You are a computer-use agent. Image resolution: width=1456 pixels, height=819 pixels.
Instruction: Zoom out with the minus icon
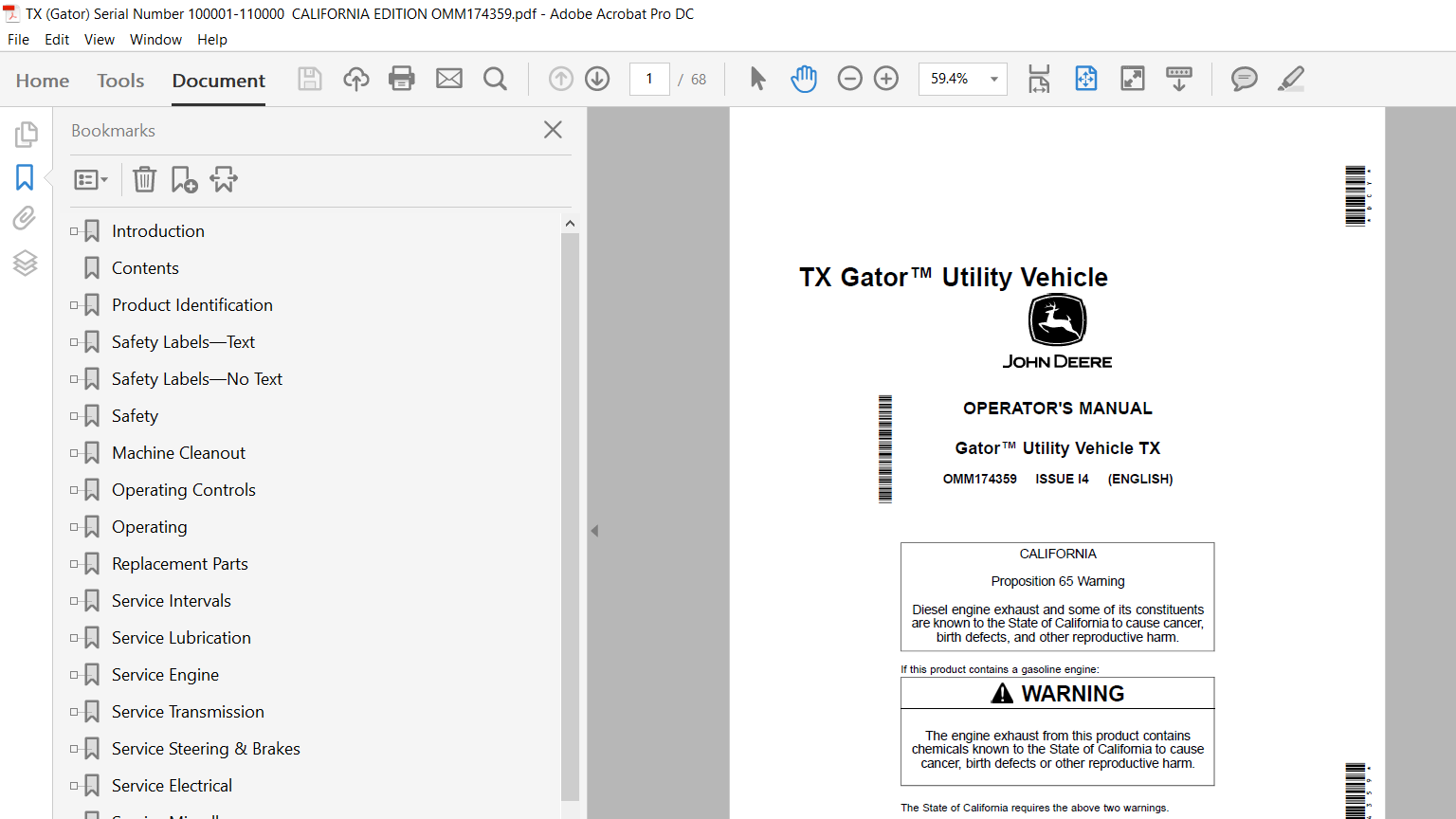click(x=850, y=79)
